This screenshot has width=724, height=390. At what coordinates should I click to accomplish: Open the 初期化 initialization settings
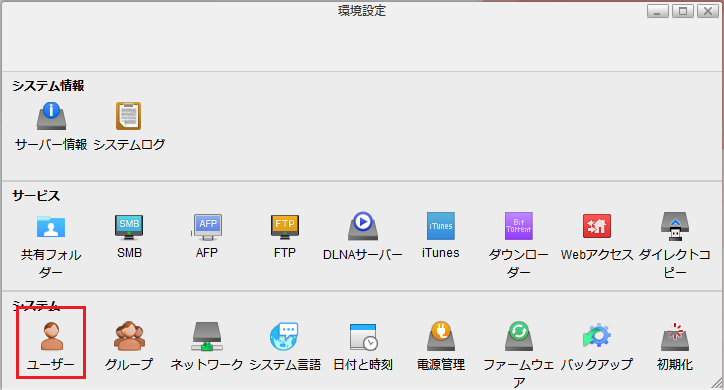click(x=675, y=336)
